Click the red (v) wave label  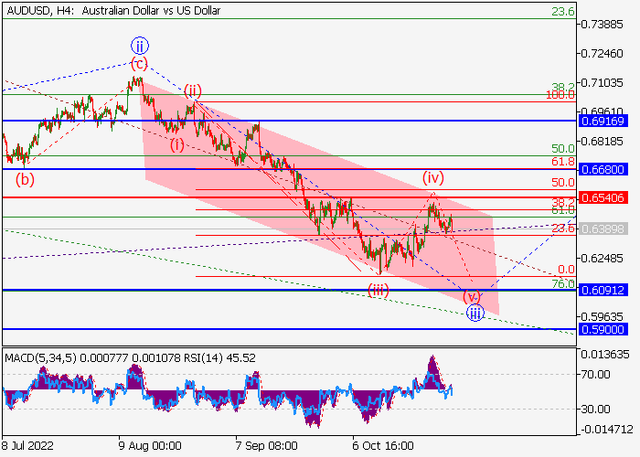473,297
